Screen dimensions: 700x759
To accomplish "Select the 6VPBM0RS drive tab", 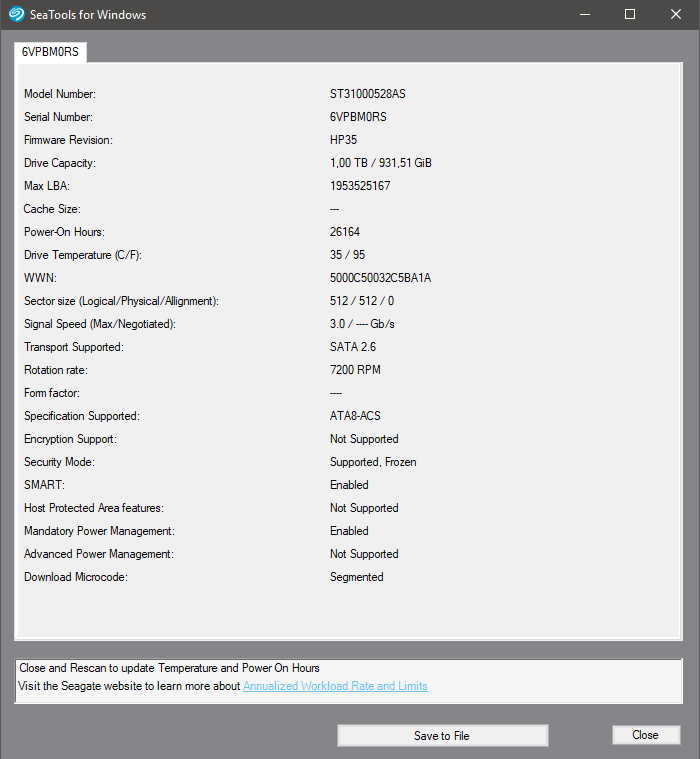I will [x=50, y=52].
